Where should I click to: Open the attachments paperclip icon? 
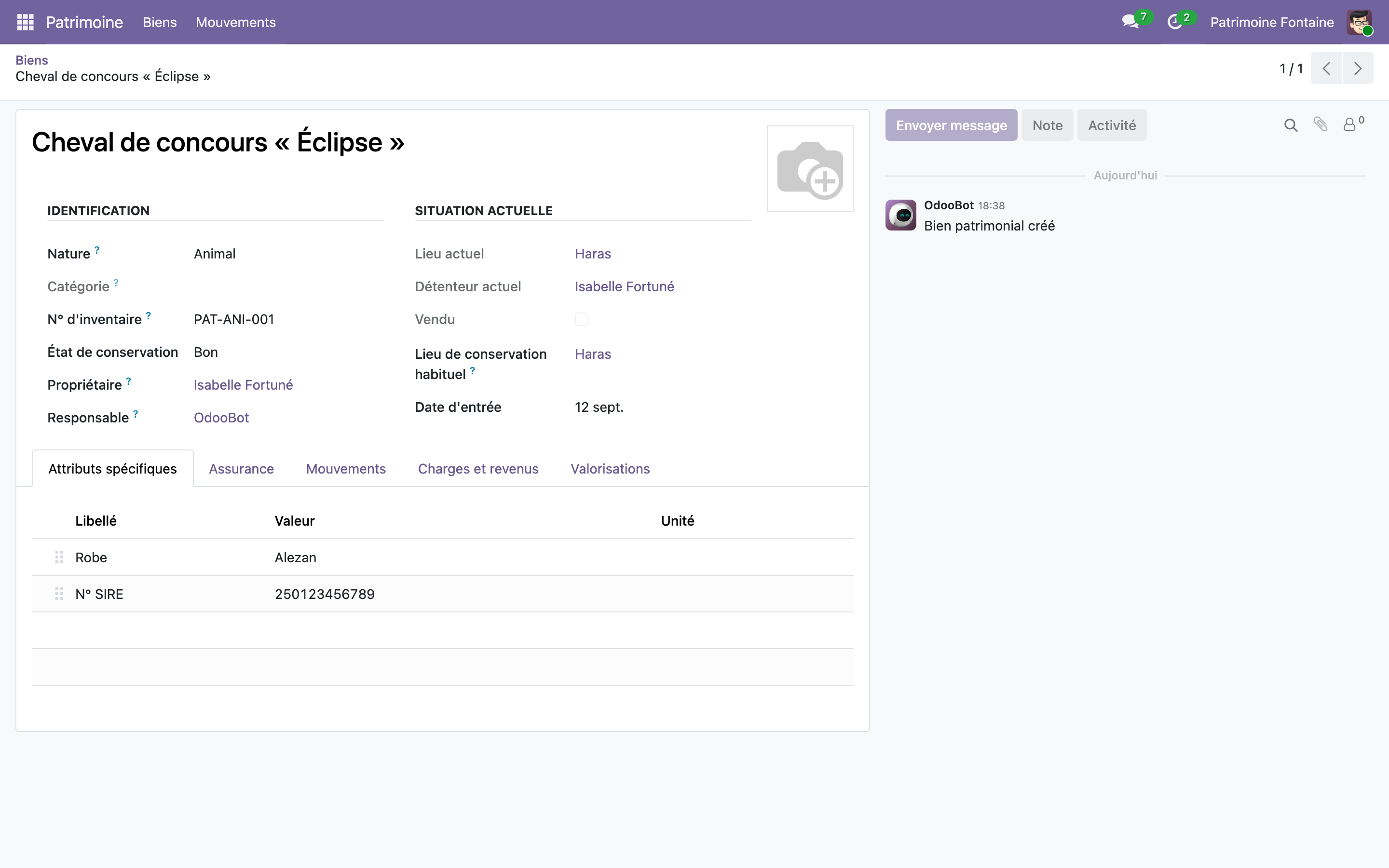point(1320,124)
